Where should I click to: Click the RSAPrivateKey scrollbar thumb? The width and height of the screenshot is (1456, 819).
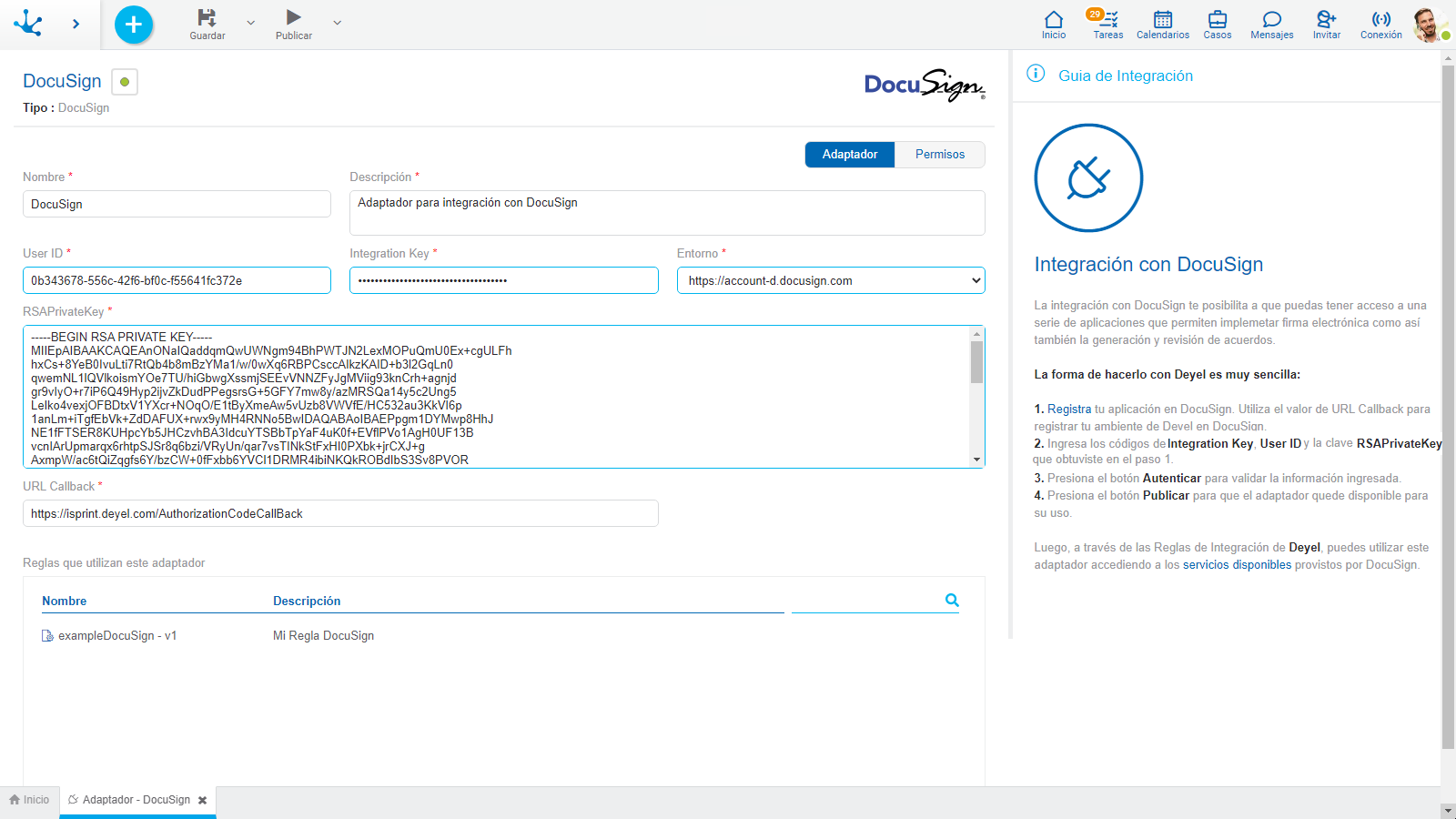click(x=976, y=362)
